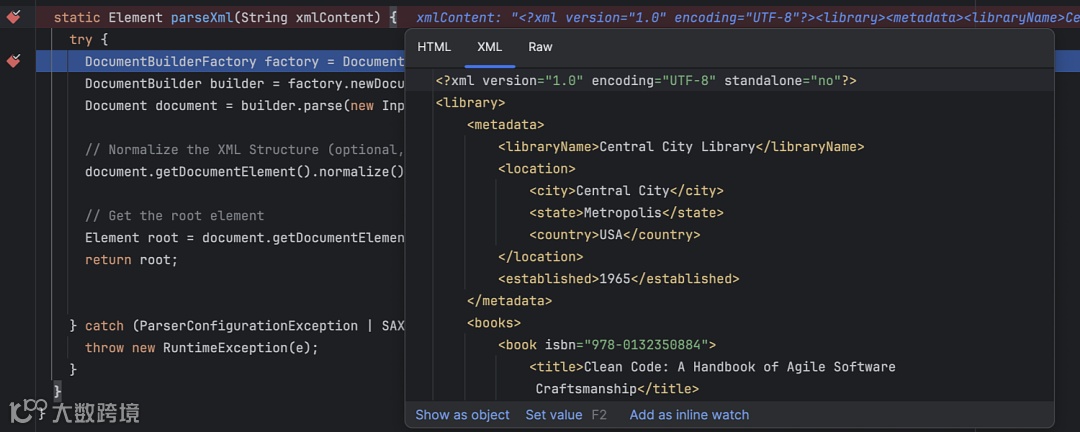The width and height of the screenshot is (1080, 432).
Task: Click the Set value link
Action: pyautogui.click(x=554, y=415)
